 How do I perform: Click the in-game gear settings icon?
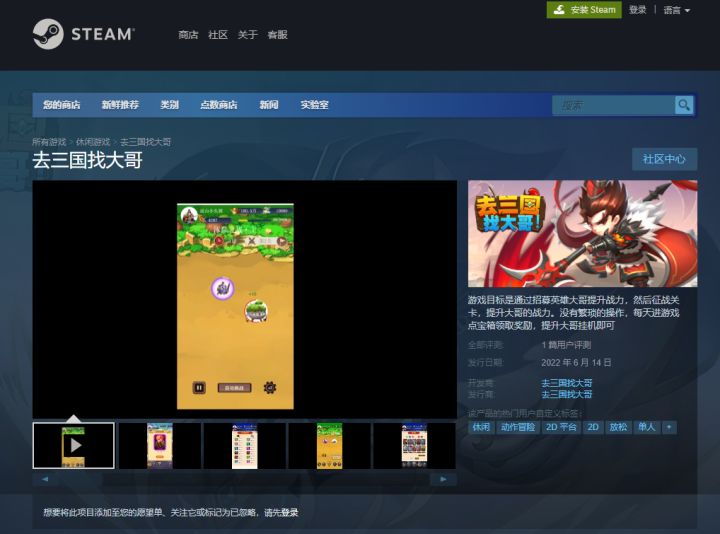click(x=270, y=388)
